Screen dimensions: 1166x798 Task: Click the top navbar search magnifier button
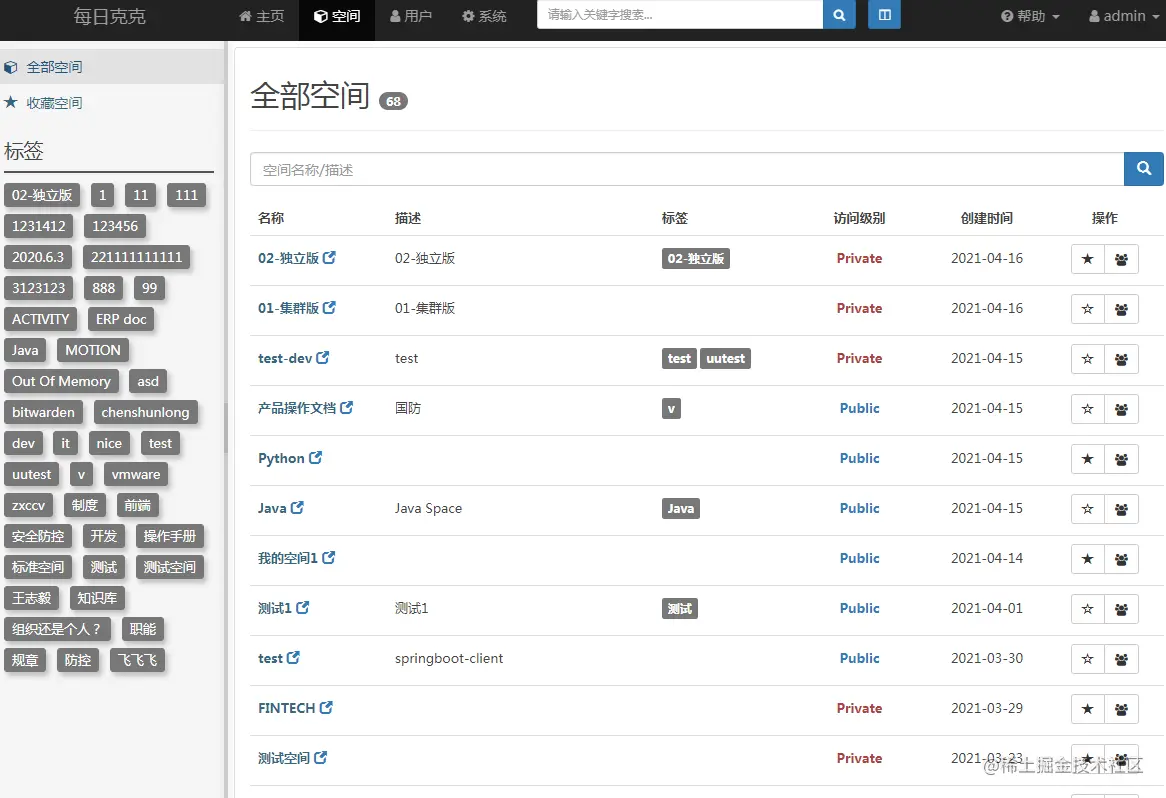point(839,15)
